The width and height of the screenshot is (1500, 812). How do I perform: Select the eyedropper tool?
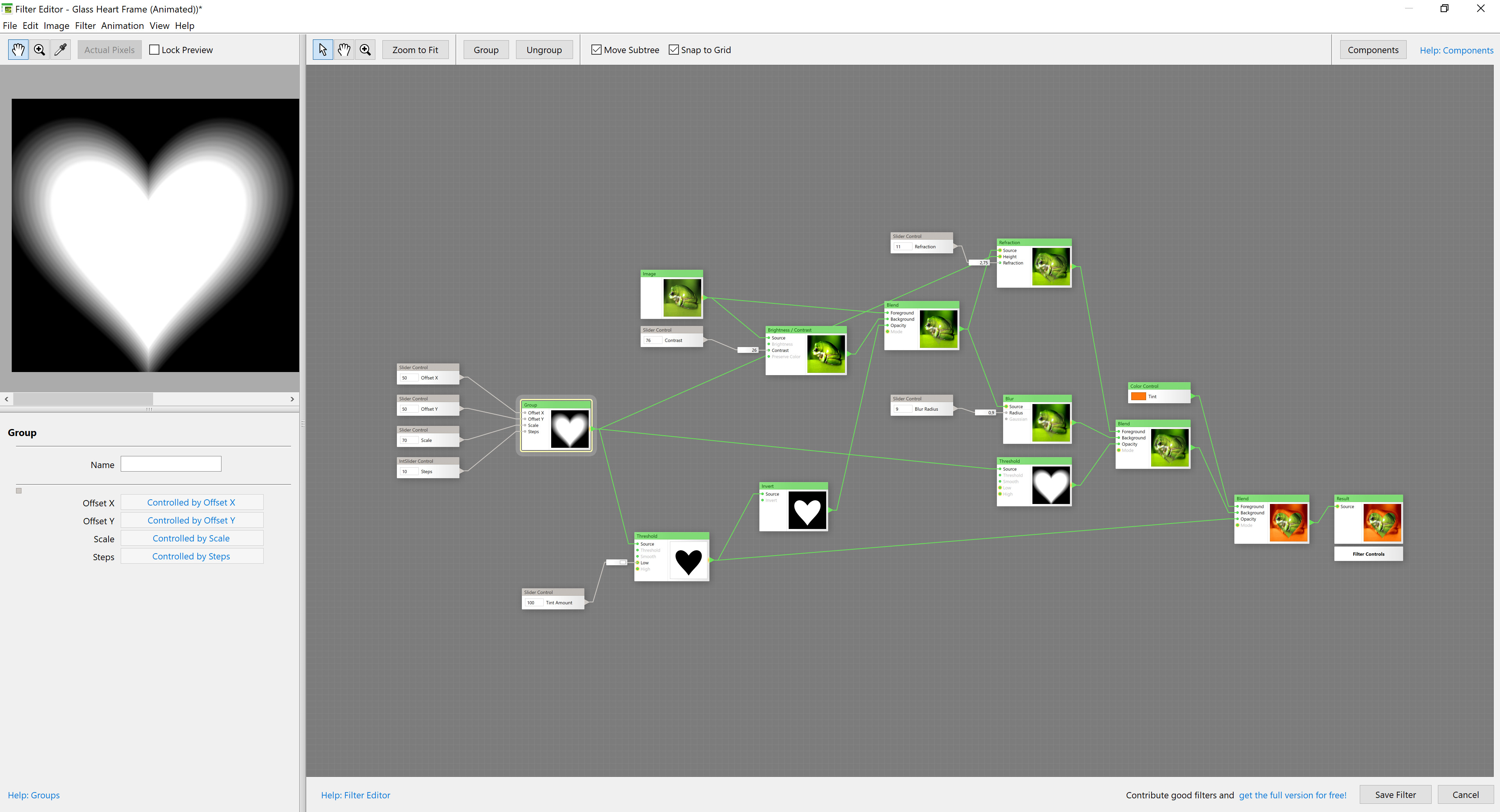point(60,50)
